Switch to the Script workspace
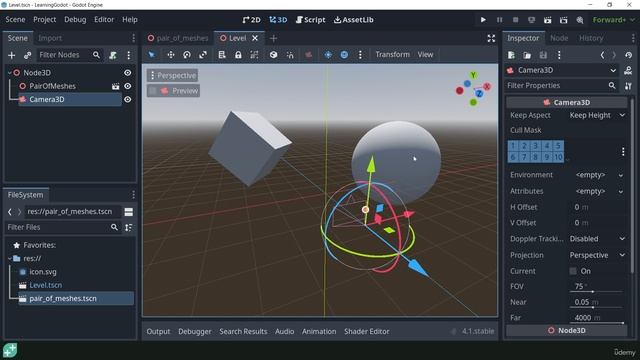640x360 pixels. (x=311, y=20)
